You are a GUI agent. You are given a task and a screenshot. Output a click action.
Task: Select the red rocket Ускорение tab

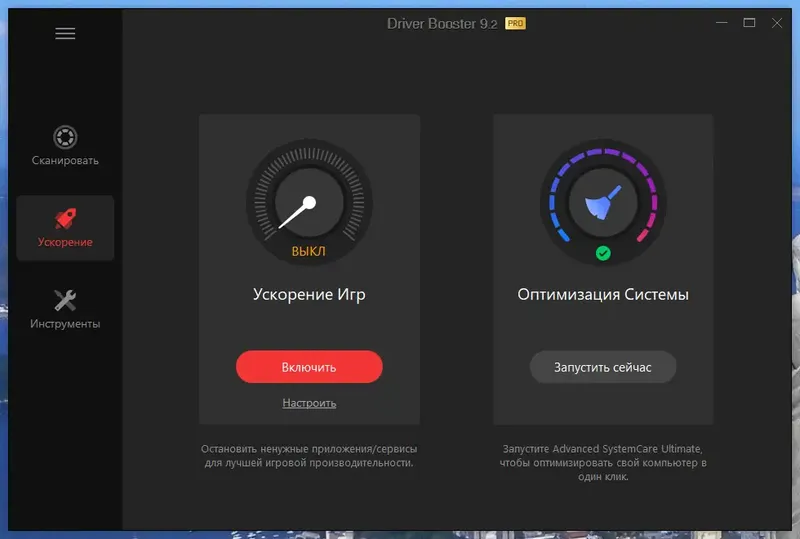(x=65, y=228)
